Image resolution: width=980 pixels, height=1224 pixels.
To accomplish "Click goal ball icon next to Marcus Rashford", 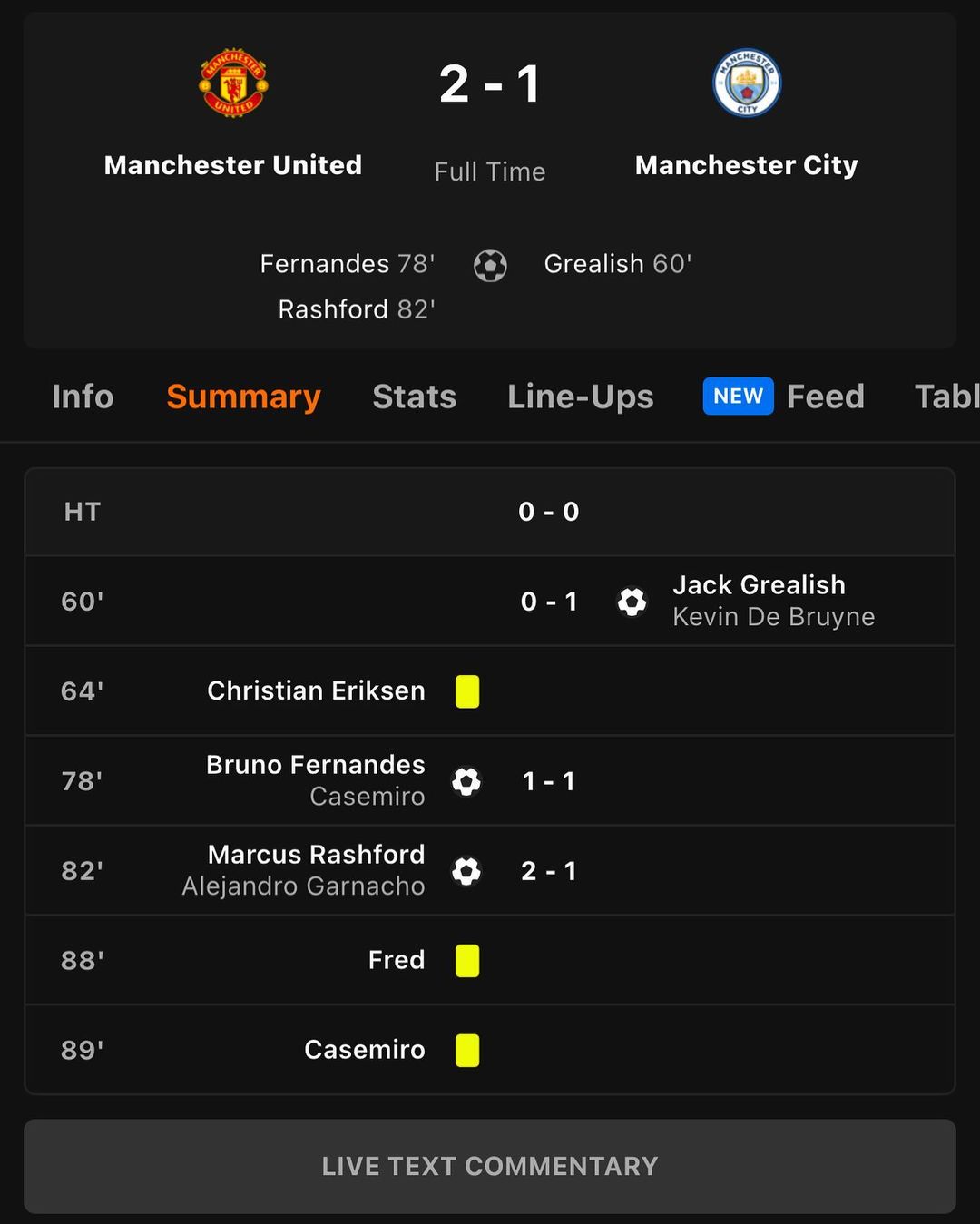I will 466,871.
